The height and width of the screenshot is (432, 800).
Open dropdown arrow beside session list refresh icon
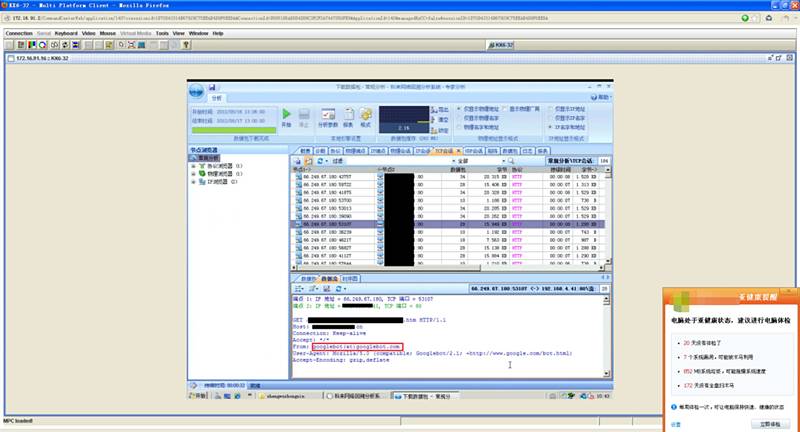(x=326, y=161)
